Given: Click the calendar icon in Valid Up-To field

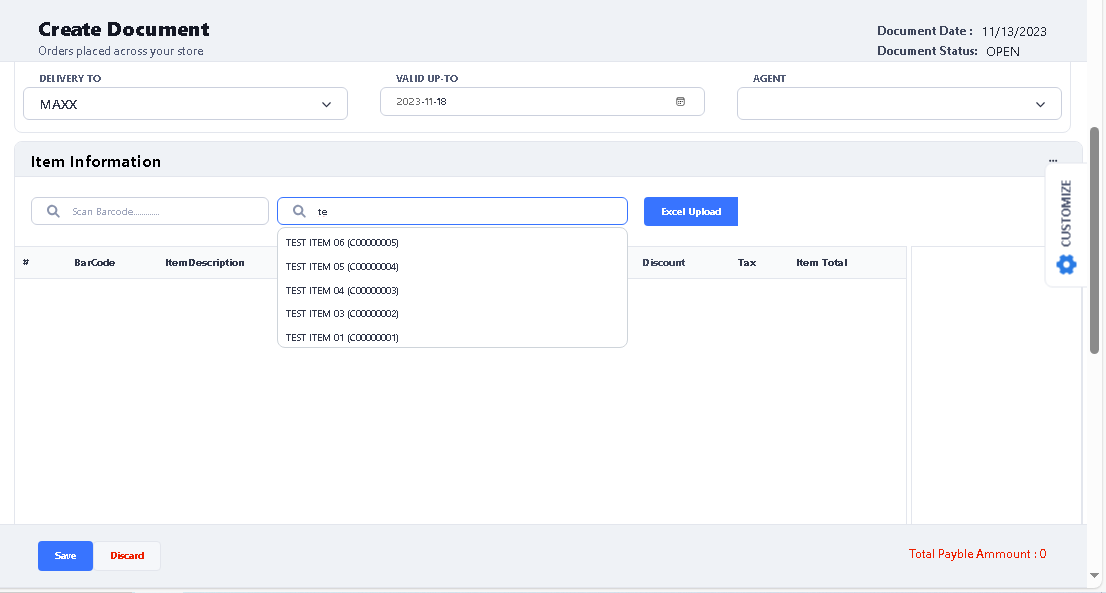Looking at the screenshot, I should click(x=680, y=102).
